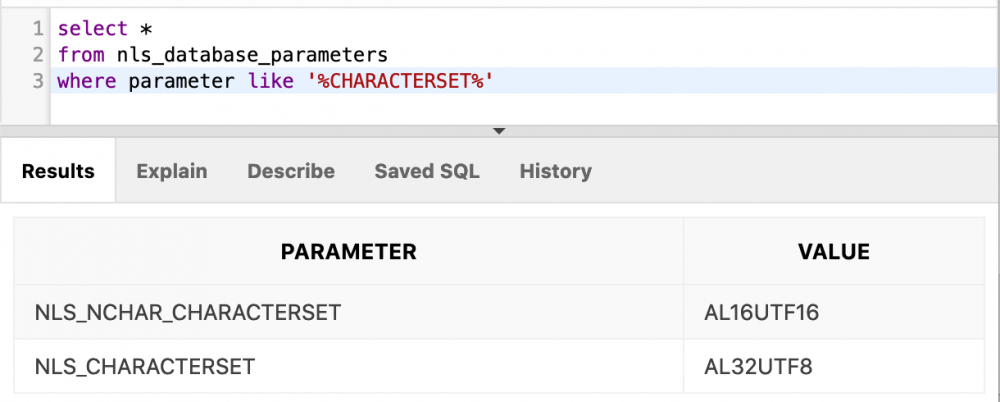1000x402 pixels.
Task: Click the '%CHARACTERSET%' string literal
Action: (399, 80)
